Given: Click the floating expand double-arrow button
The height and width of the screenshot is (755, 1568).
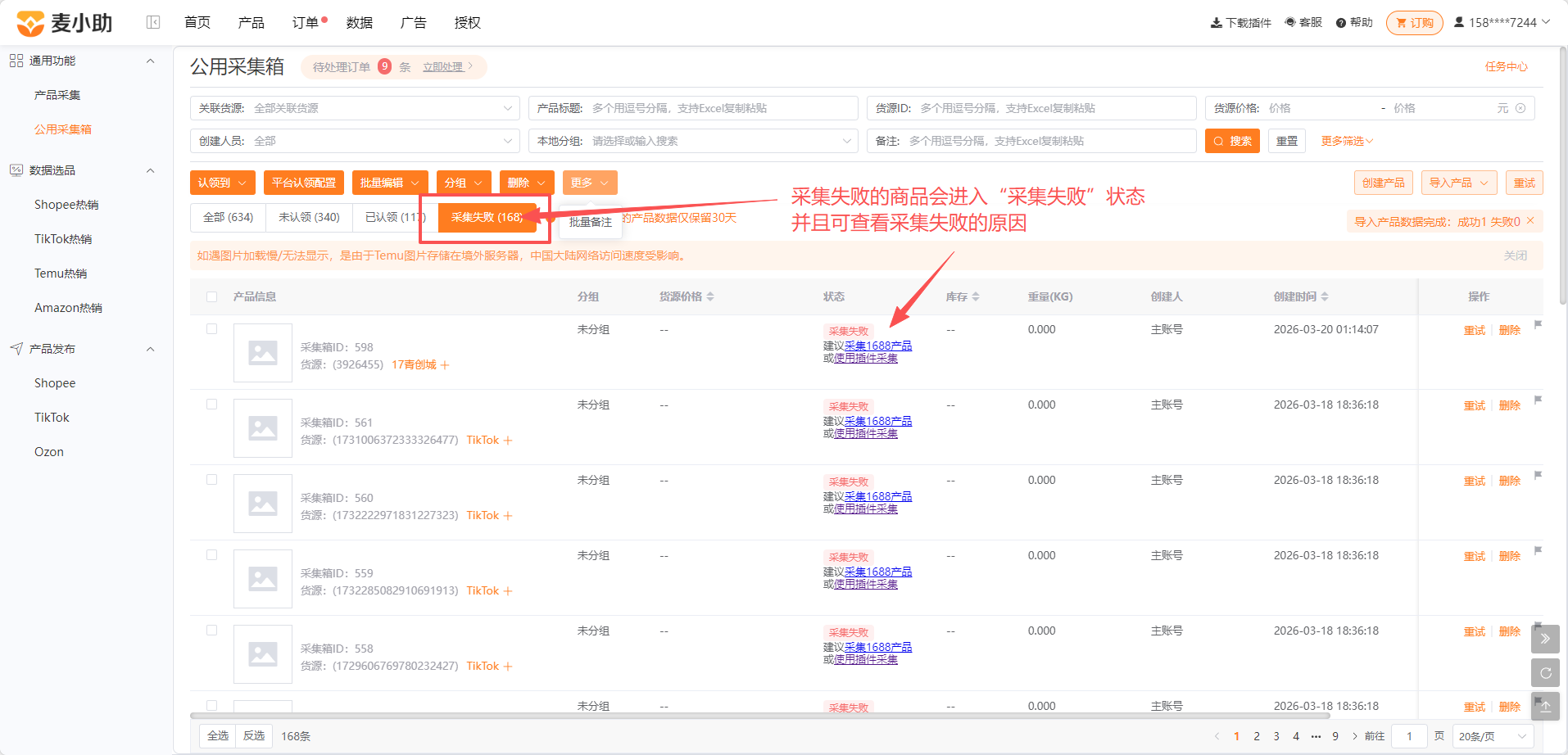Looking at the screenshot, I should 1545,639.
